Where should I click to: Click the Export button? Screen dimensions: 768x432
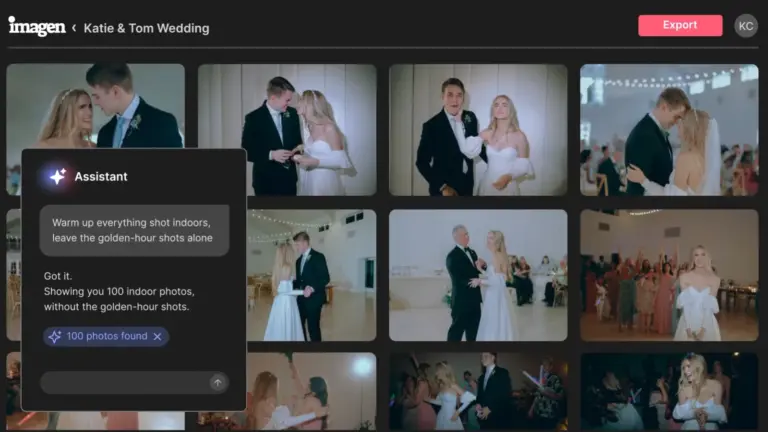point(680,25)
